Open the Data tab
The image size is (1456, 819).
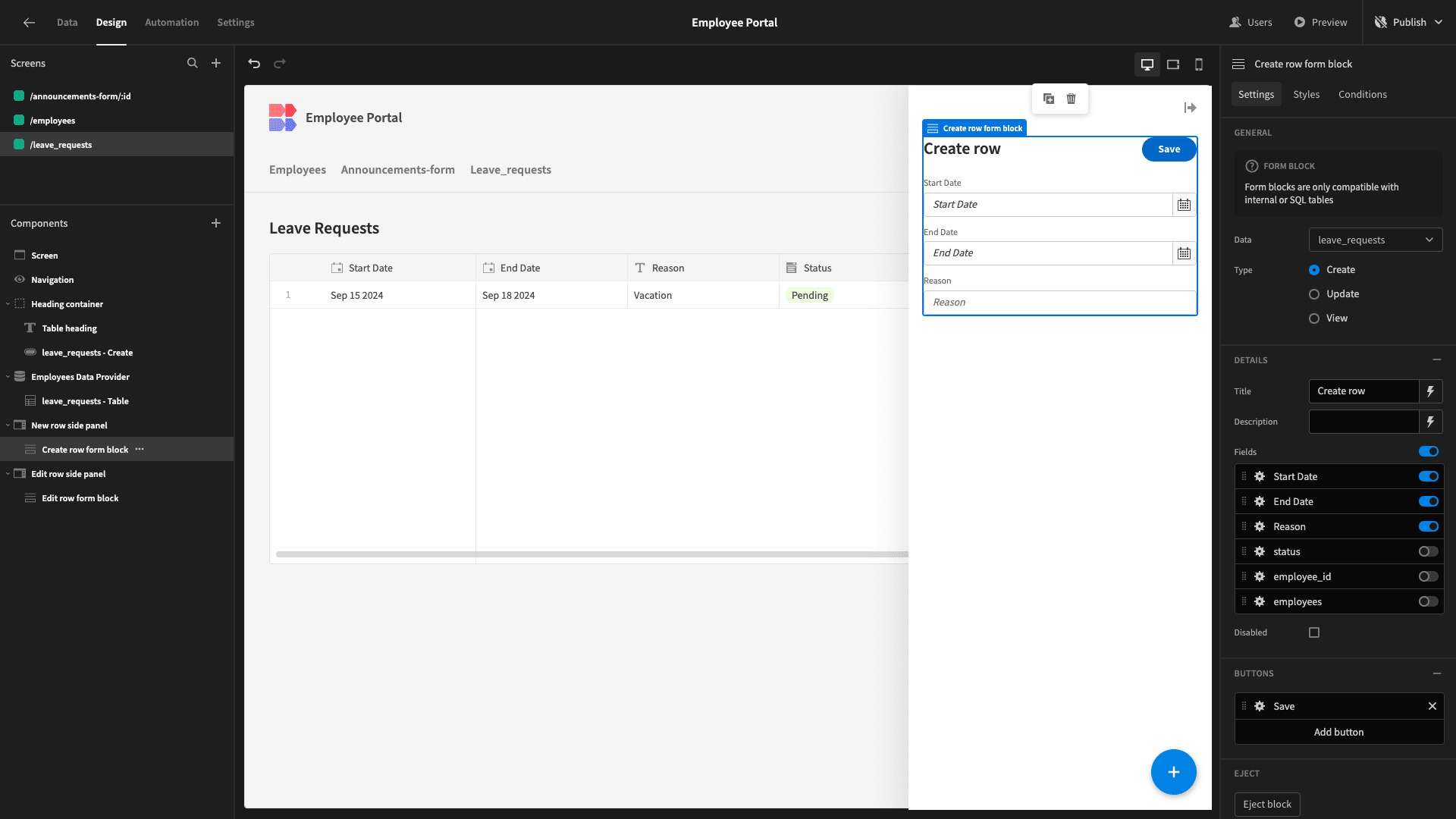click(x=67, y=23)
